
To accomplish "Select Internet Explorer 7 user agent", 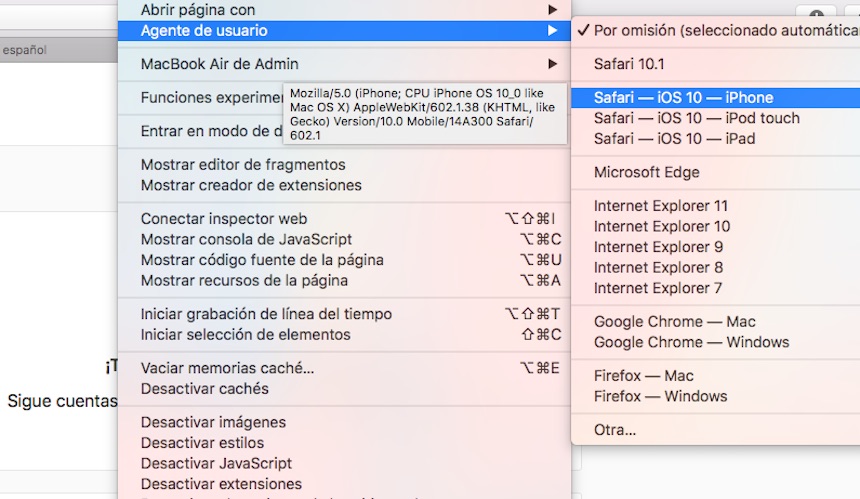I will coord(657,288).
